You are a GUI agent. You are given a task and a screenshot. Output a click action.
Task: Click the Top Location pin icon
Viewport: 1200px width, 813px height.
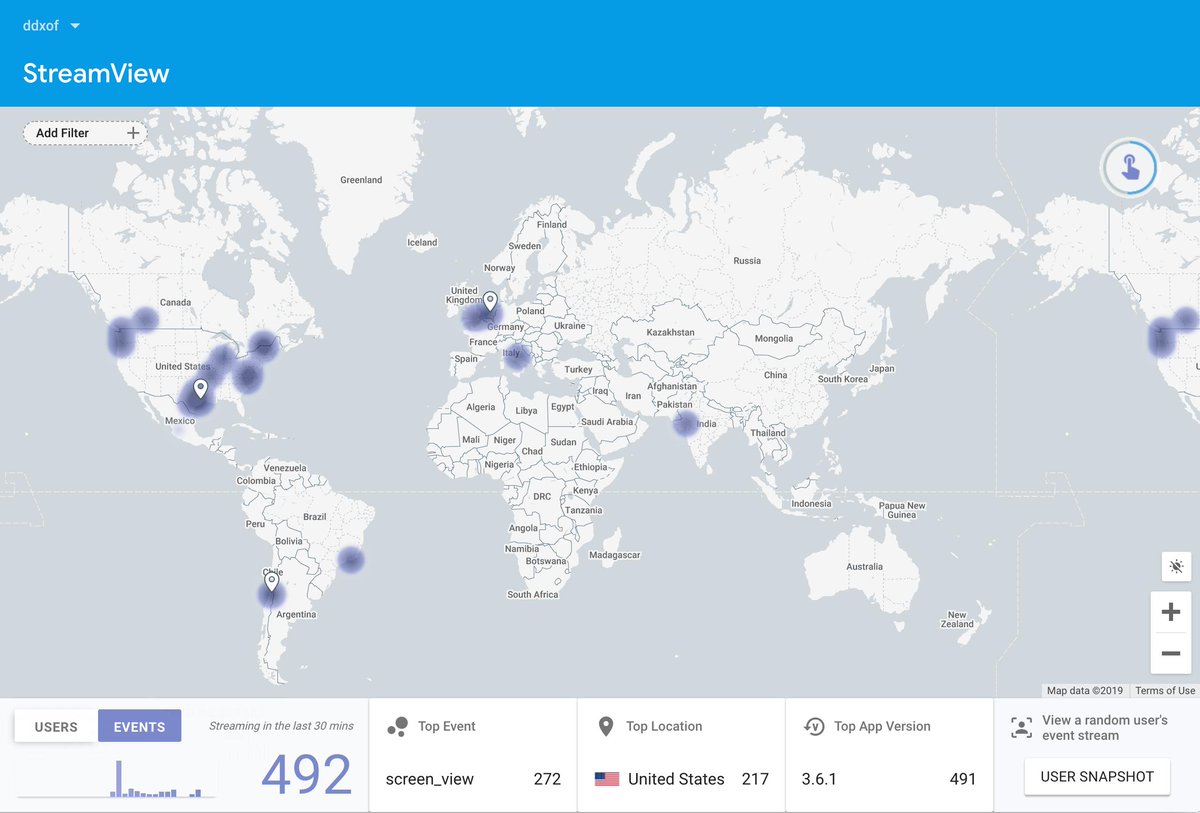click(x=605, y=726)
